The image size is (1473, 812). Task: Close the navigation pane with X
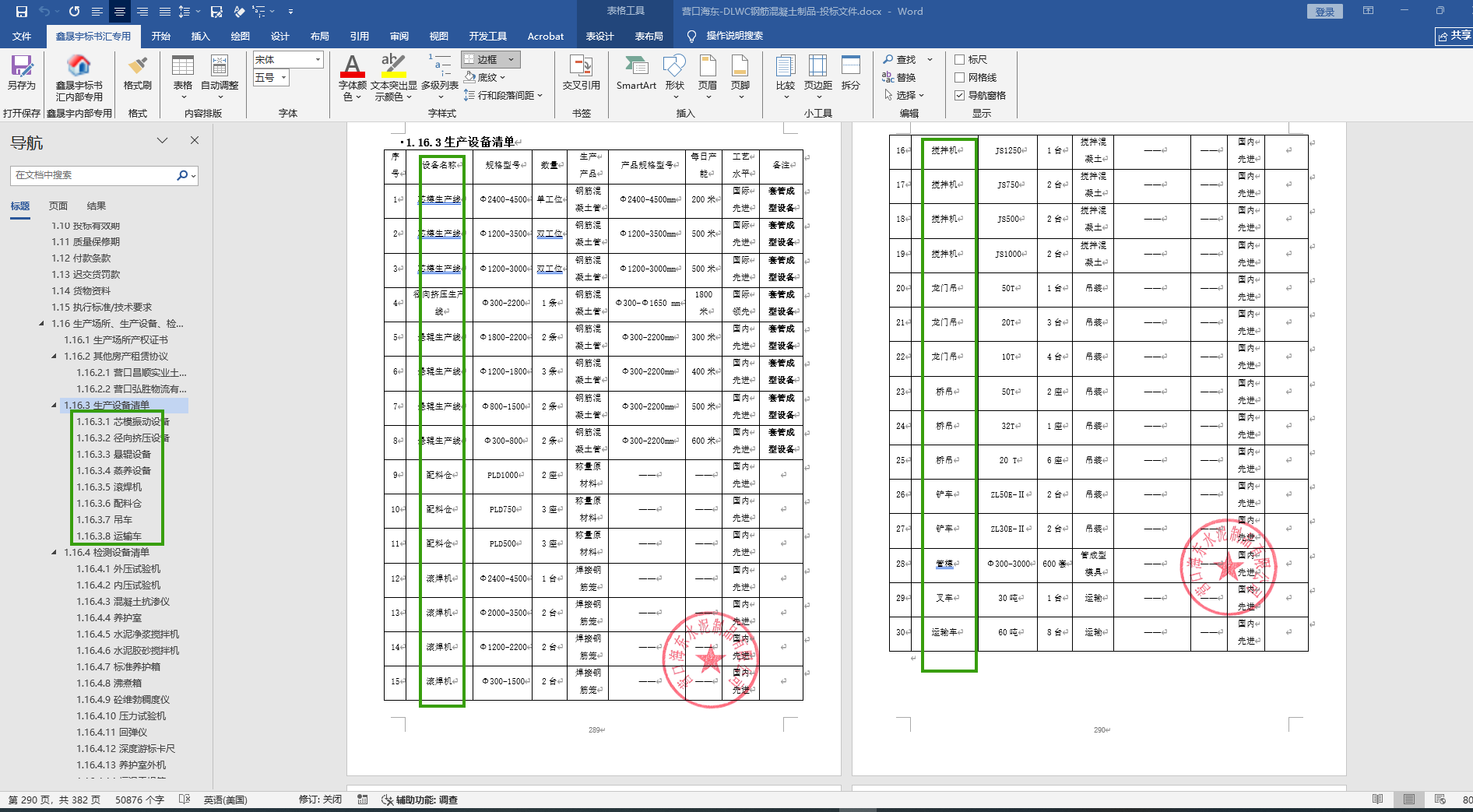click(x=195, y=140)
